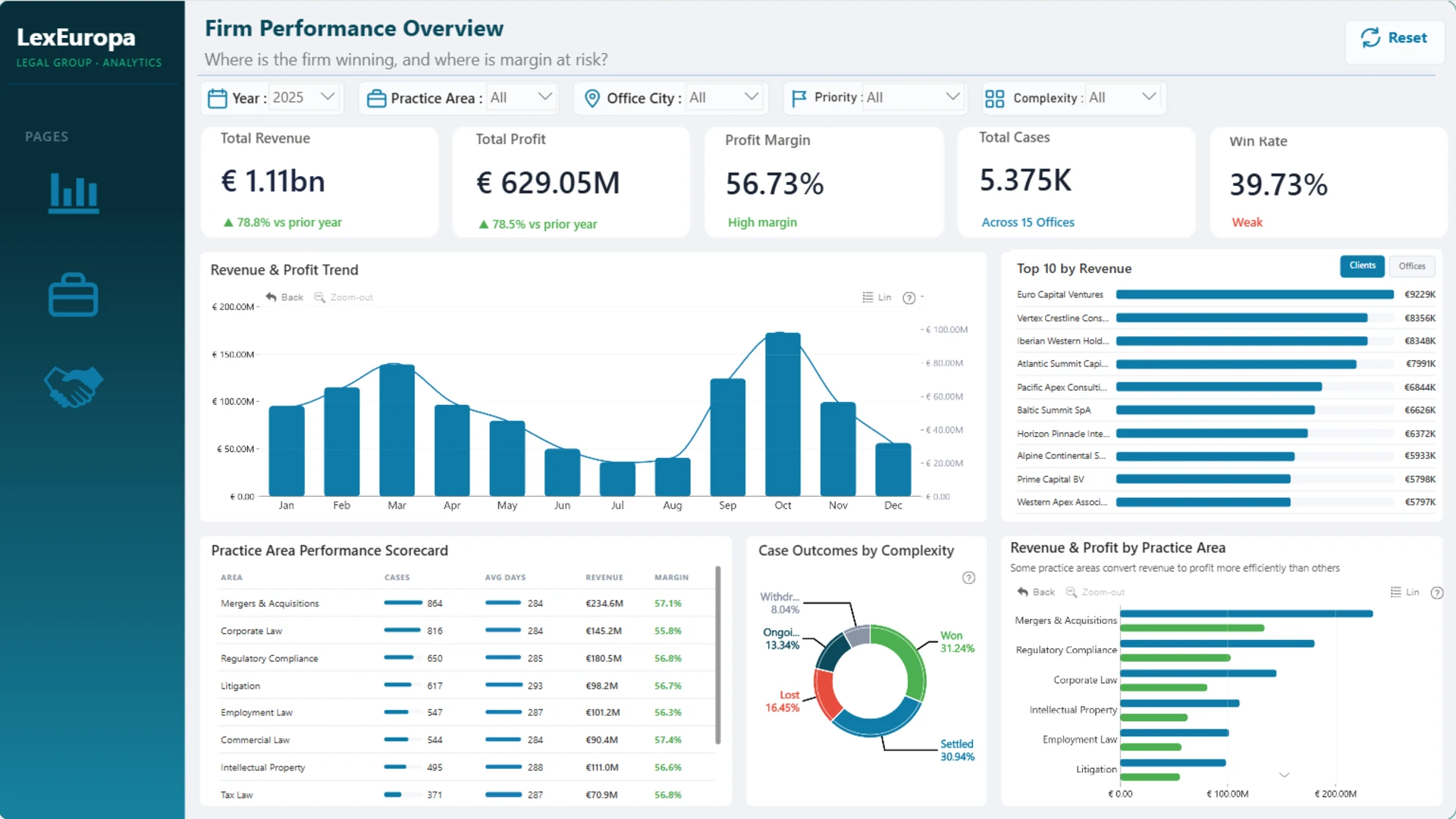Open the handshake clients page
The image size is (1456, 819).
point(74,387)
